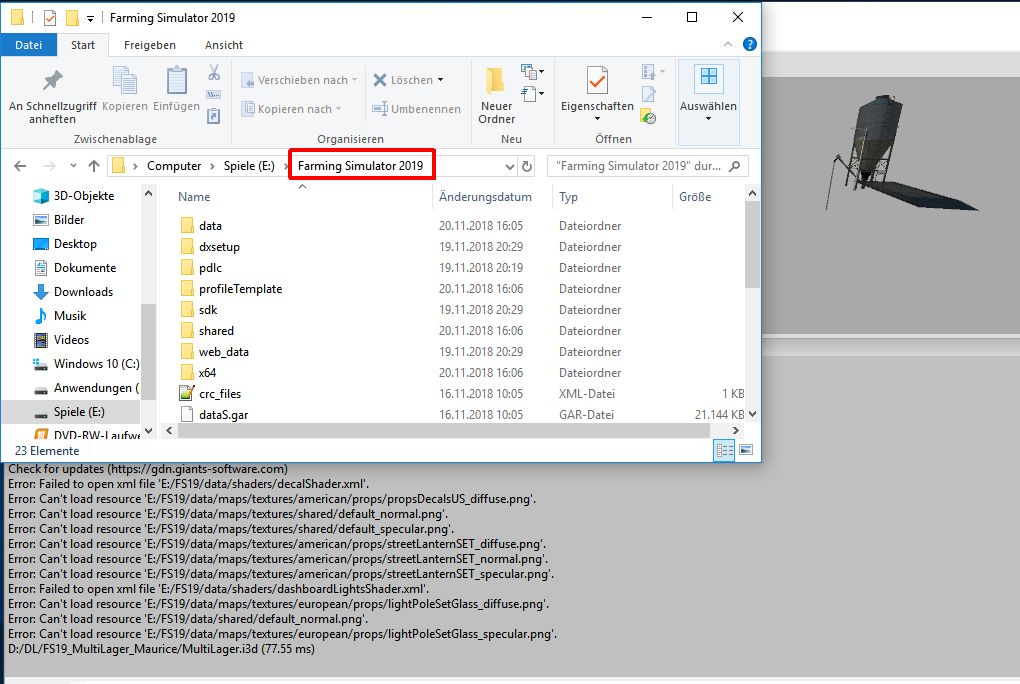Expand the Kopieren nach dropdown

(339, 109)
